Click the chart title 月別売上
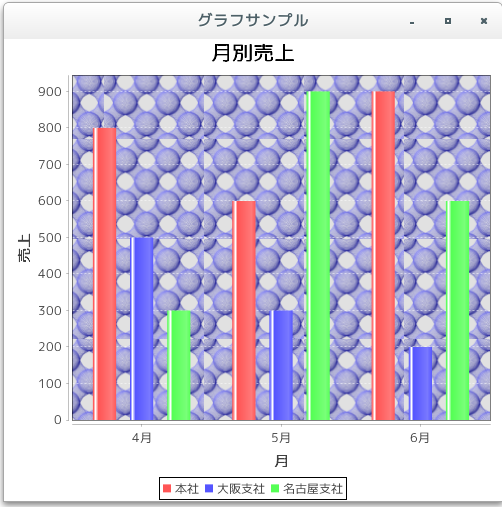 (253, 53)
